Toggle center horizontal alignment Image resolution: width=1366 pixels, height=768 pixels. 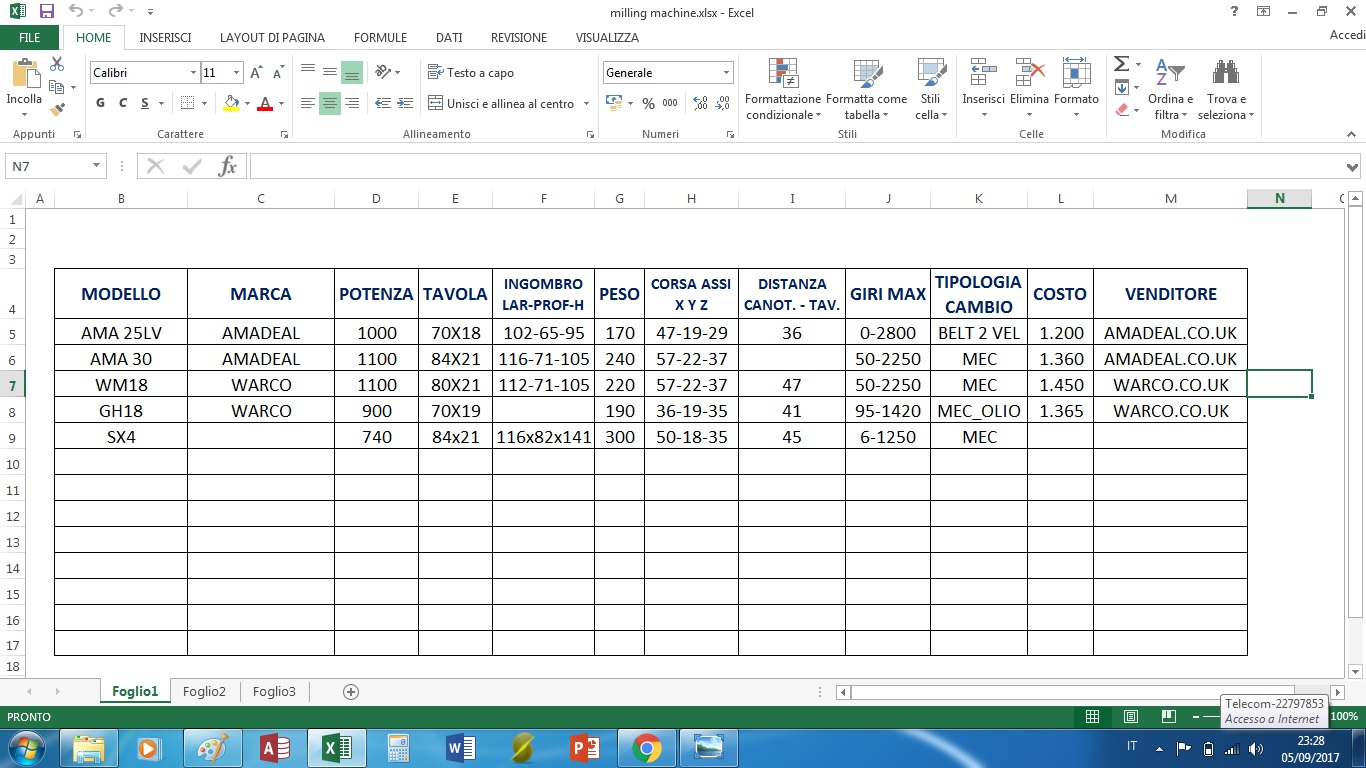tap(330, 103)
